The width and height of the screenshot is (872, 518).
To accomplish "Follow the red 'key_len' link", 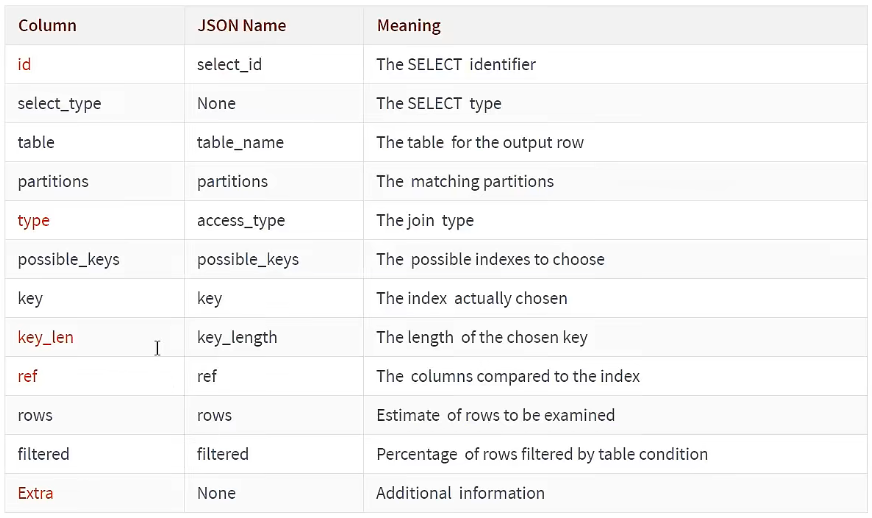I will click(45, 337).
